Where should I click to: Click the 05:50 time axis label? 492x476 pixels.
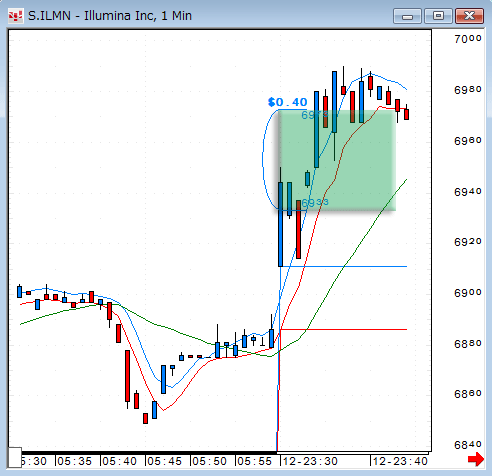pos(209,461)
